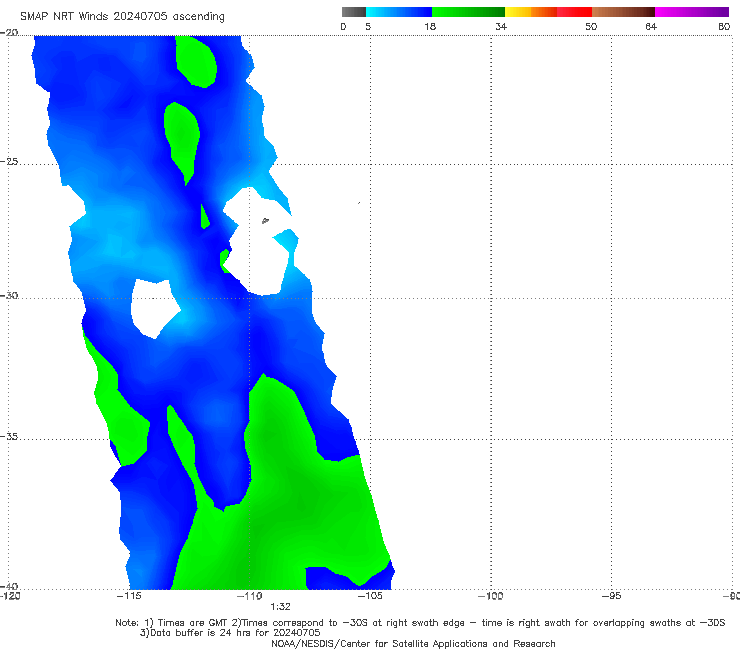Click the colorbar label '64'

point(651,26)
